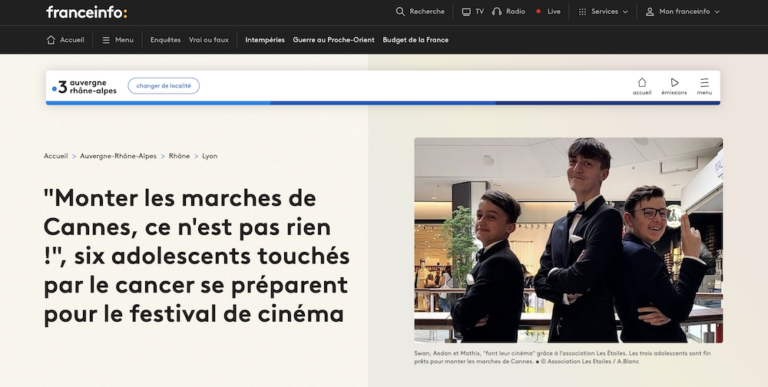Open the hamburger Menu icon

pyautogui.click(x=106, y=40)
